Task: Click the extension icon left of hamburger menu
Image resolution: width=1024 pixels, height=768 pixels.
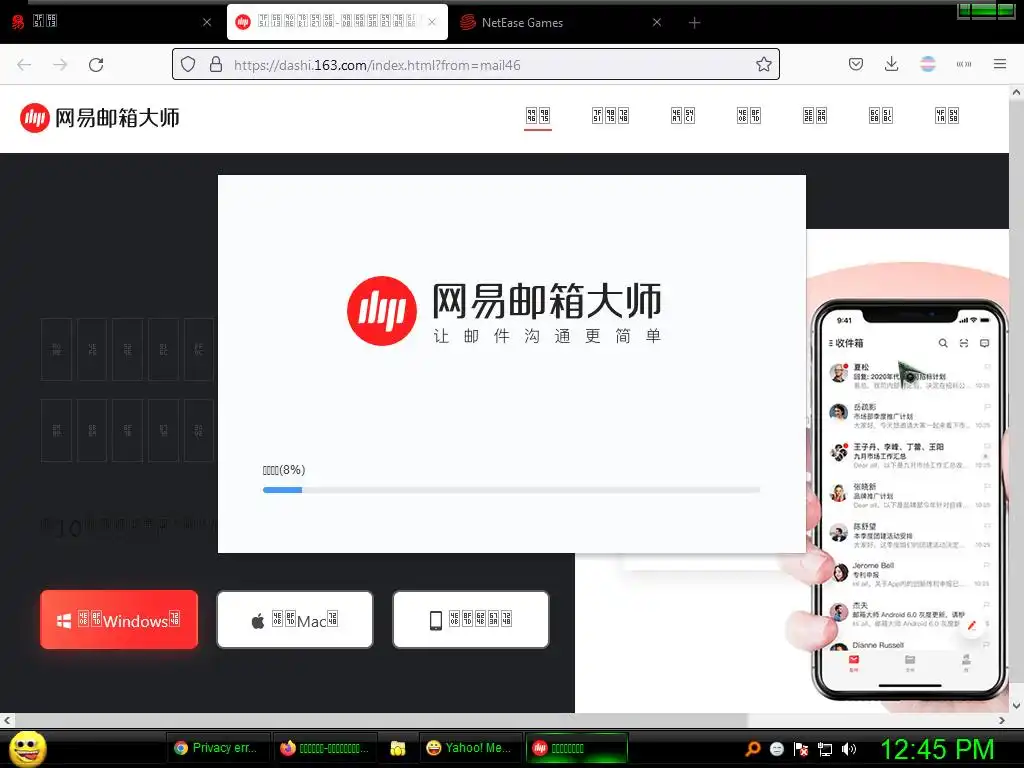Action: pyautogui.click(x=963, y=64)
